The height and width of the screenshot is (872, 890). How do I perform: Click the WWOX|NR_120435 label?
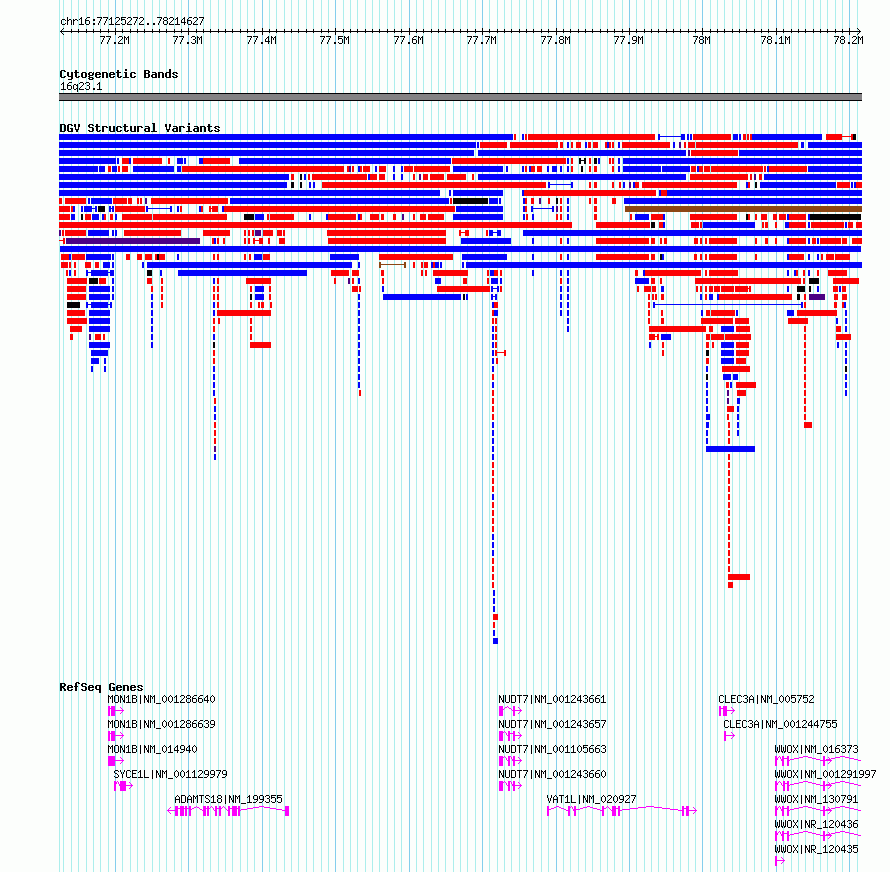[817, 849]
